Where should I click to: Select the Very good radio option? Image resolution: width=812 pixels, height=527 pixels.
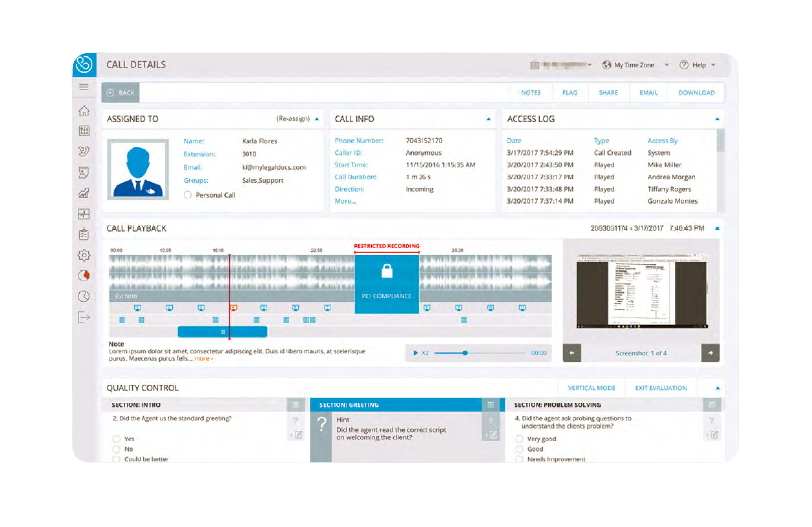point(519,438)
